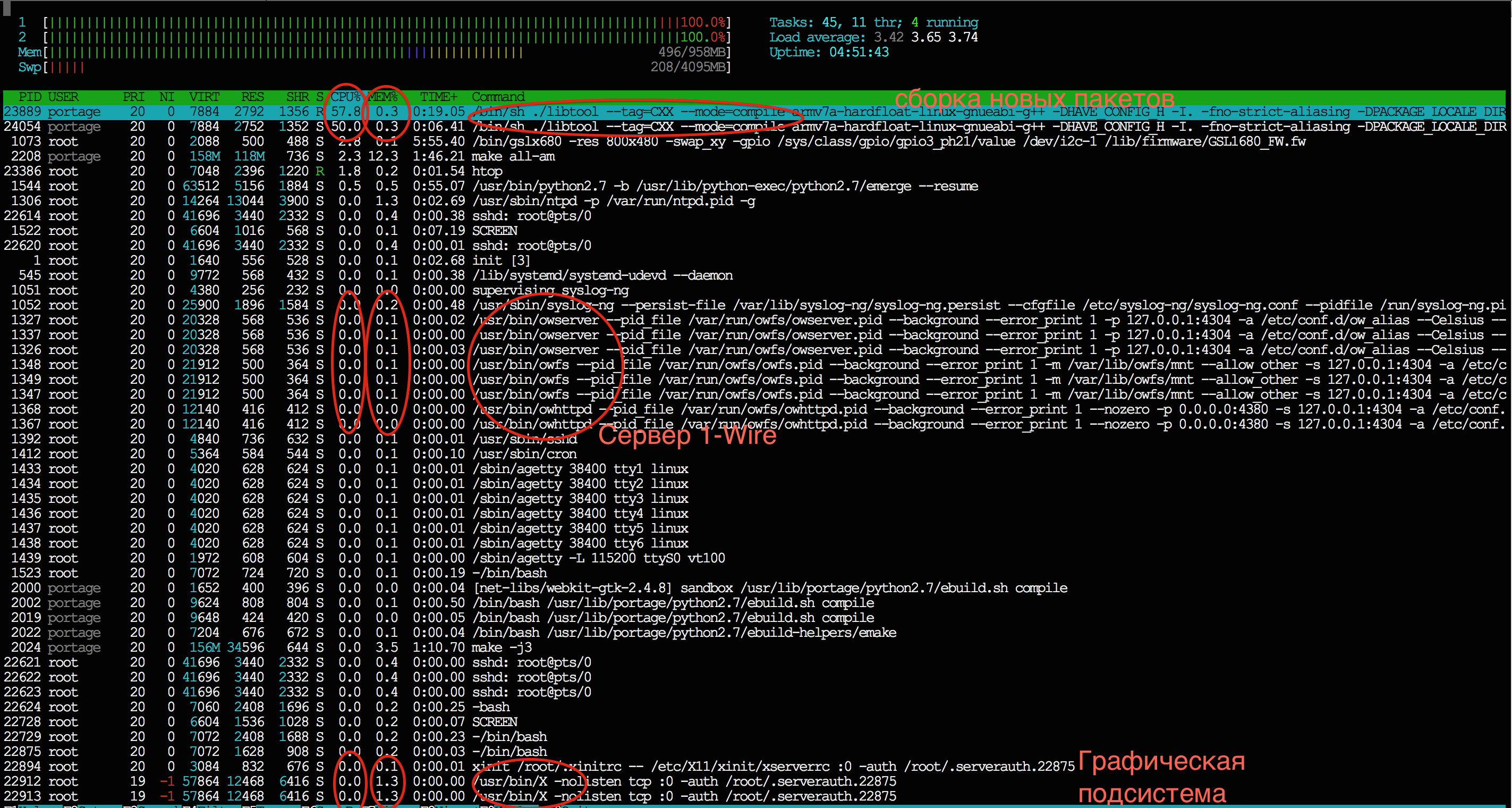Select the htop process row PID 23386

pyautogui.click(x=487, y=172)
